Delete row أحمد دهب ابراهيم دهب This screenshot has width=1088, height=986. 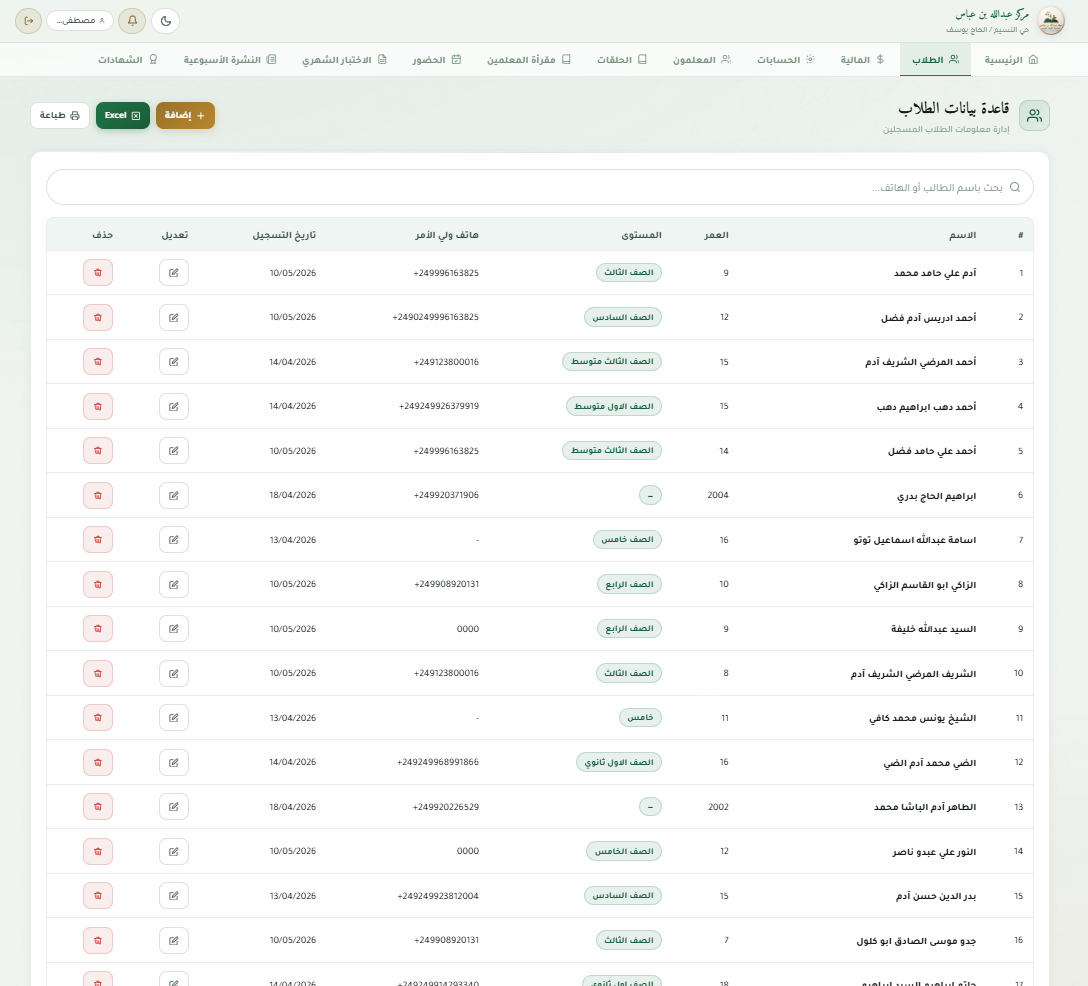coord(98,406)
